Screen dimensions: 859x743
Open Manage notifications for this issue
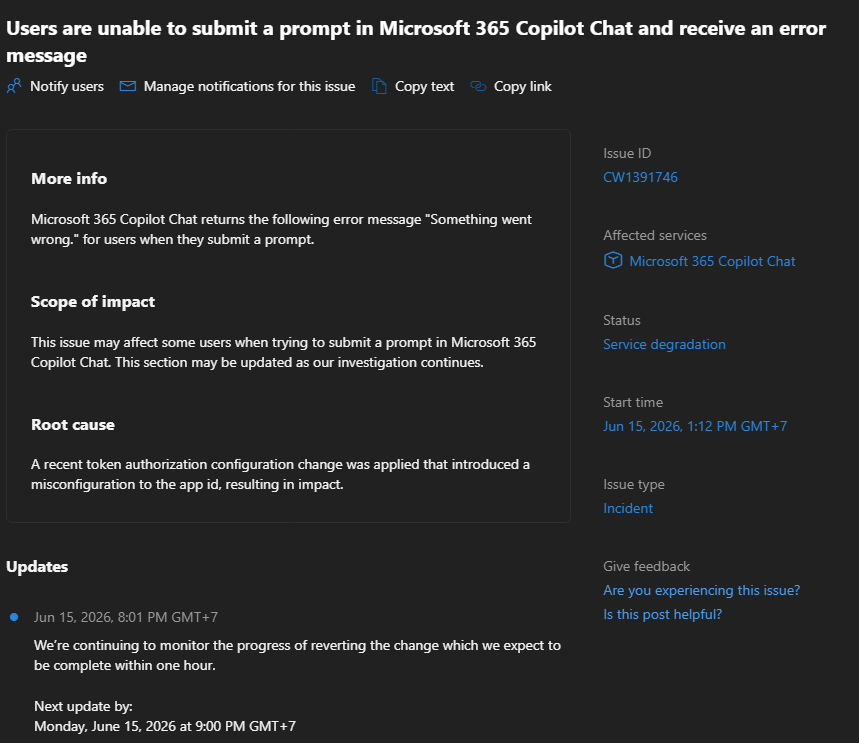click(237, 86)
